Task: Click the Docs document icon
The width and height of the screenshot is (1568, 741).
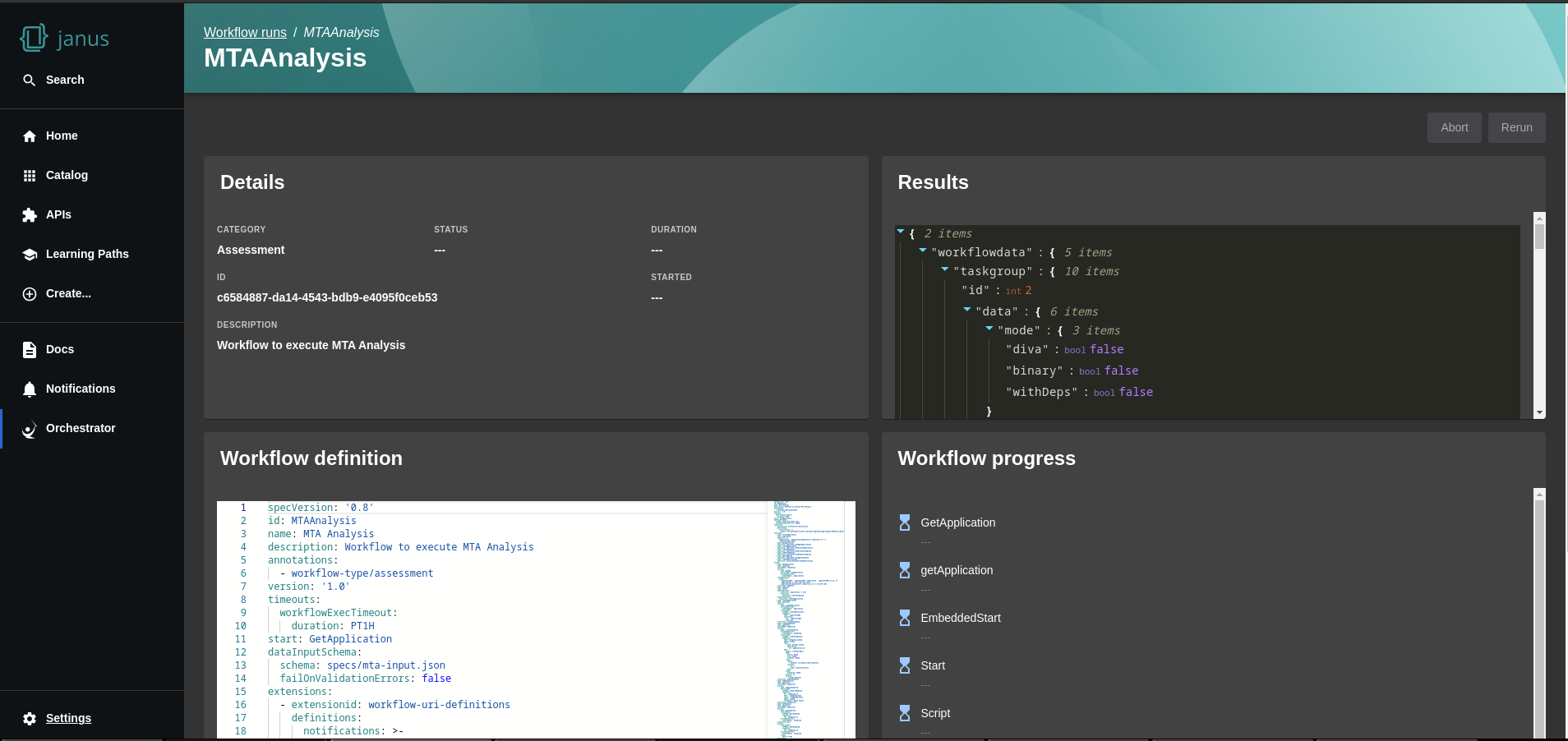Action: (x=30, y=349)
